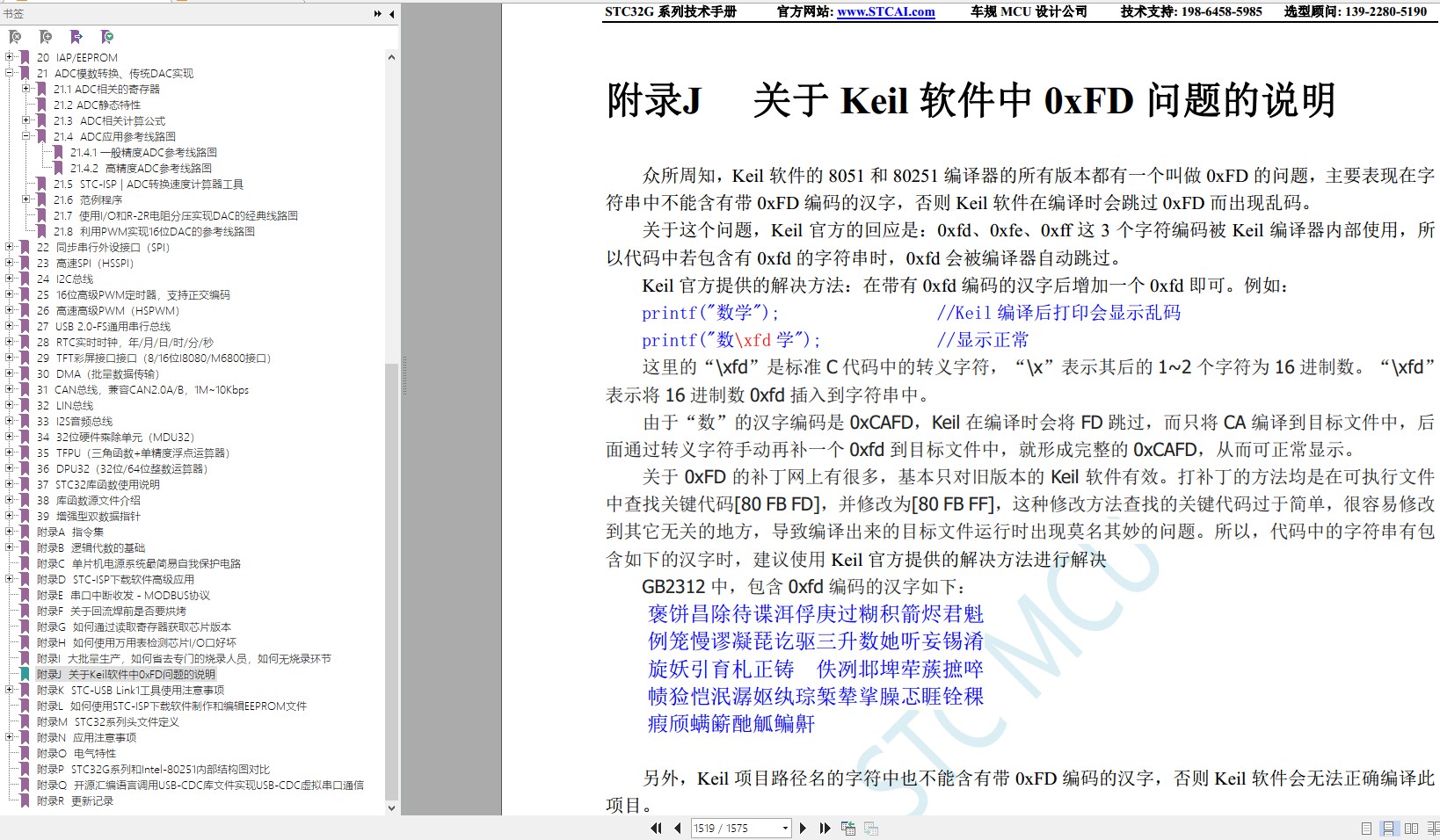Screen dimensions: 1440x840
Task: Click the 书签 panel title
Action: (14, 14)
